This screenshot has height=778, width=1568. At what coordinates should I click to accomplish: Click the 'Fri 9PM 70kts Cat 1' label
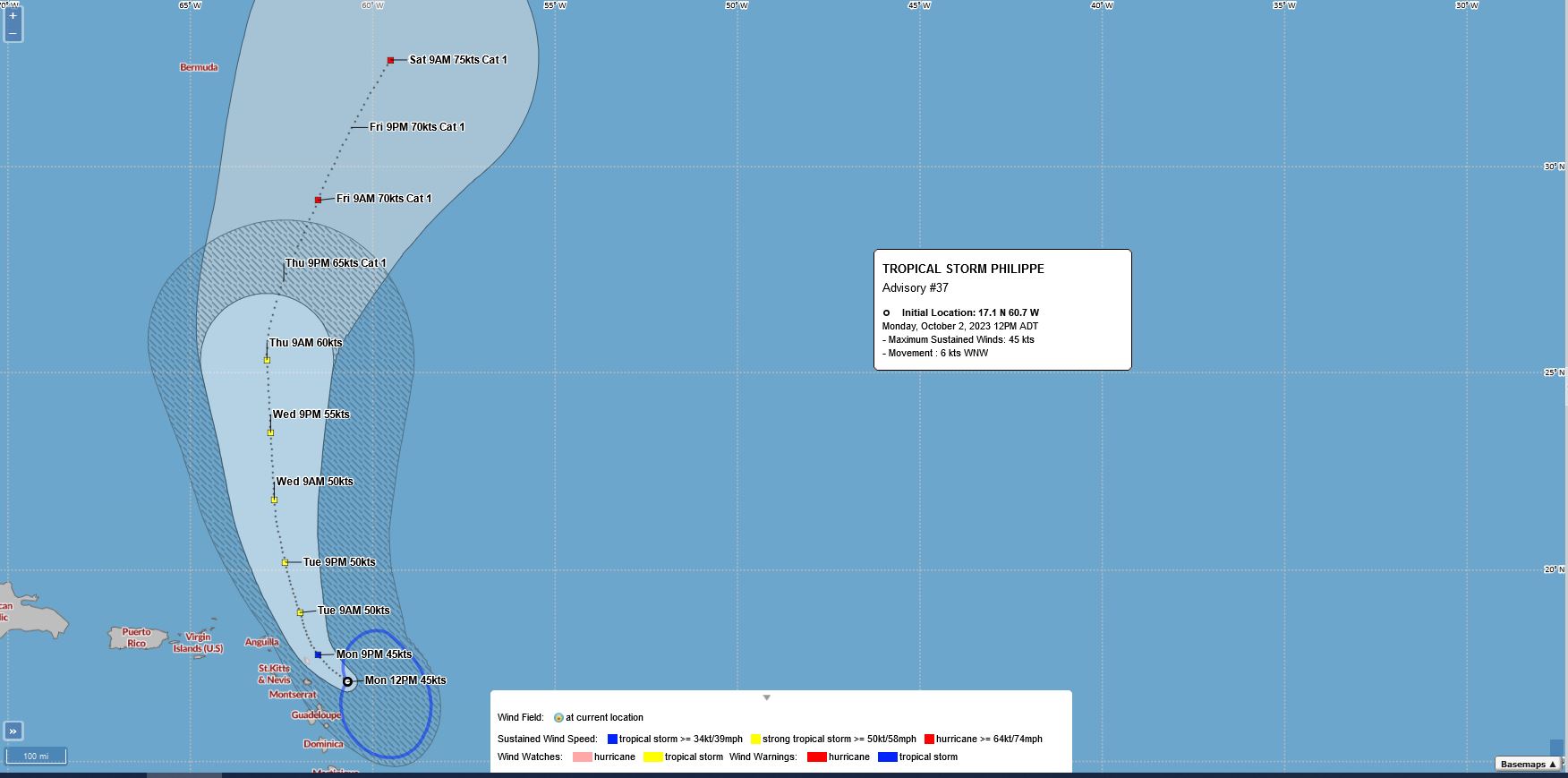(417, 127)
